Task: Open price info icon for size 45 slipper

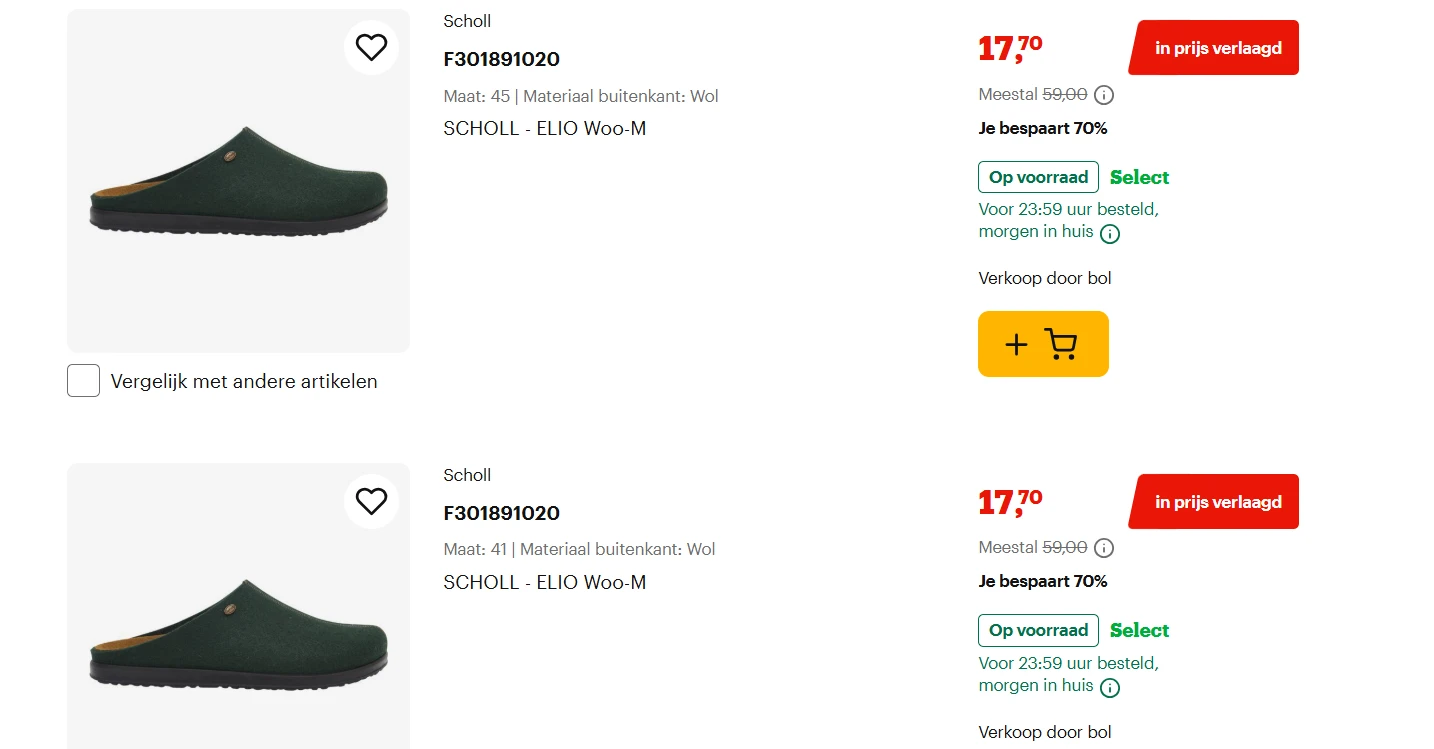Action: click(1104, 96)
